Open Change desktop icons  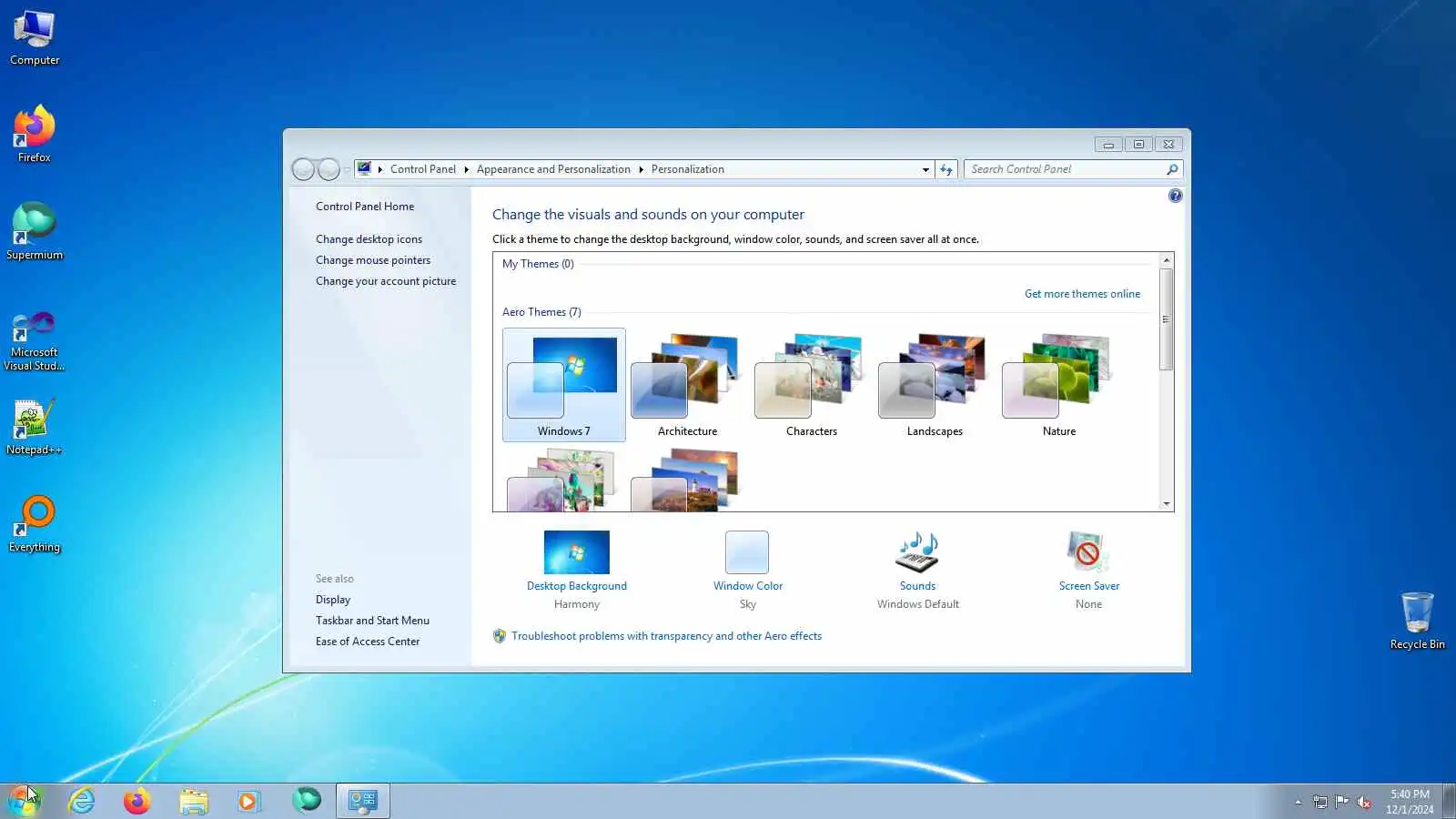(369, 239)
